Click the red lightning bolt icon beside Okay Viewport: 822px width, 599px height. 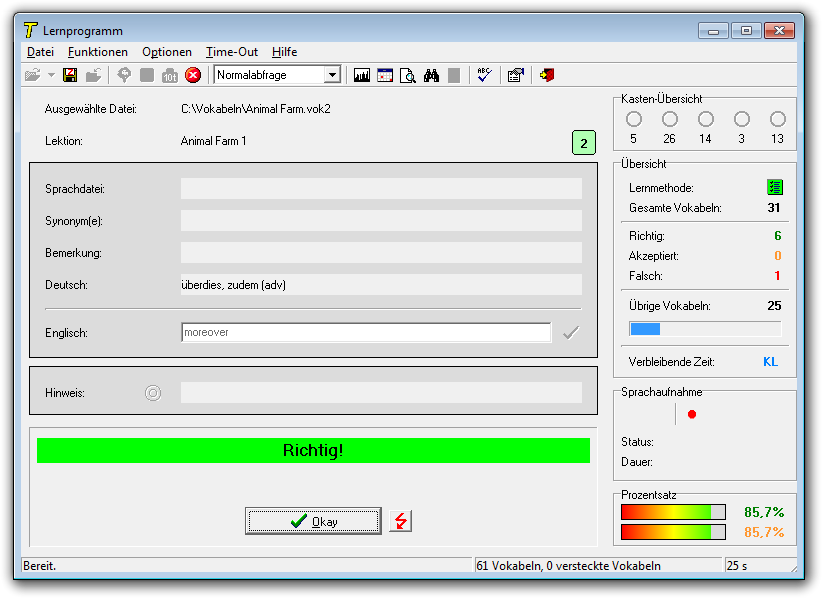coord(400,521)
